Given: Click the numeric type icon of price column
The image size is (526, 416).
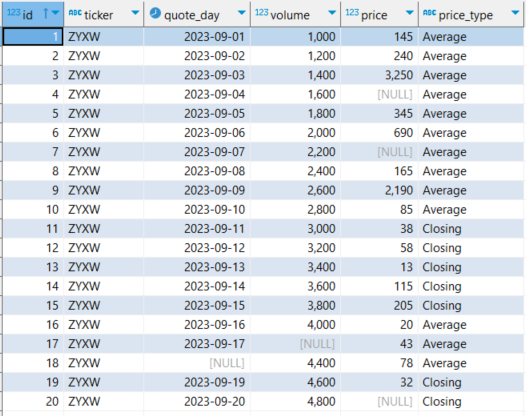Looking at the screenshot, I should (352, 13).
